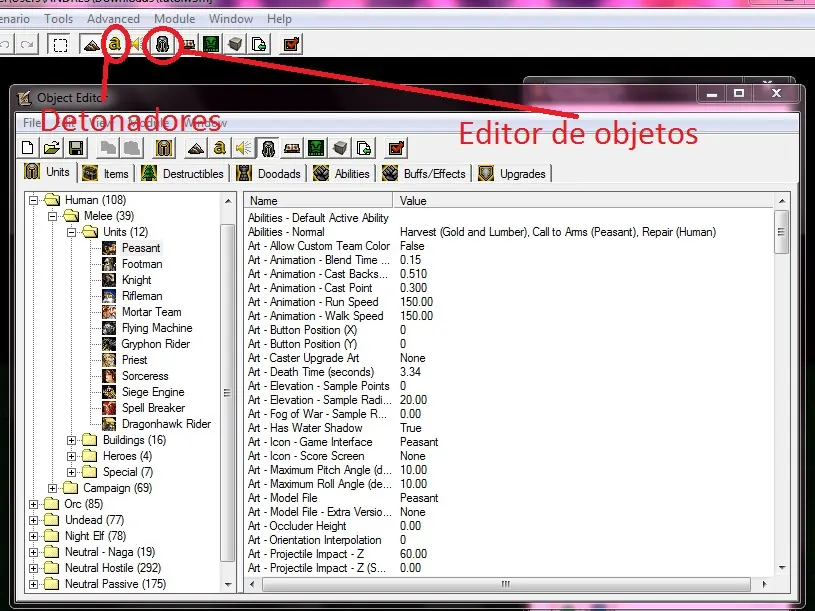
Task: Select 'Abilities - Normal' property row
Action: [509, 232]
